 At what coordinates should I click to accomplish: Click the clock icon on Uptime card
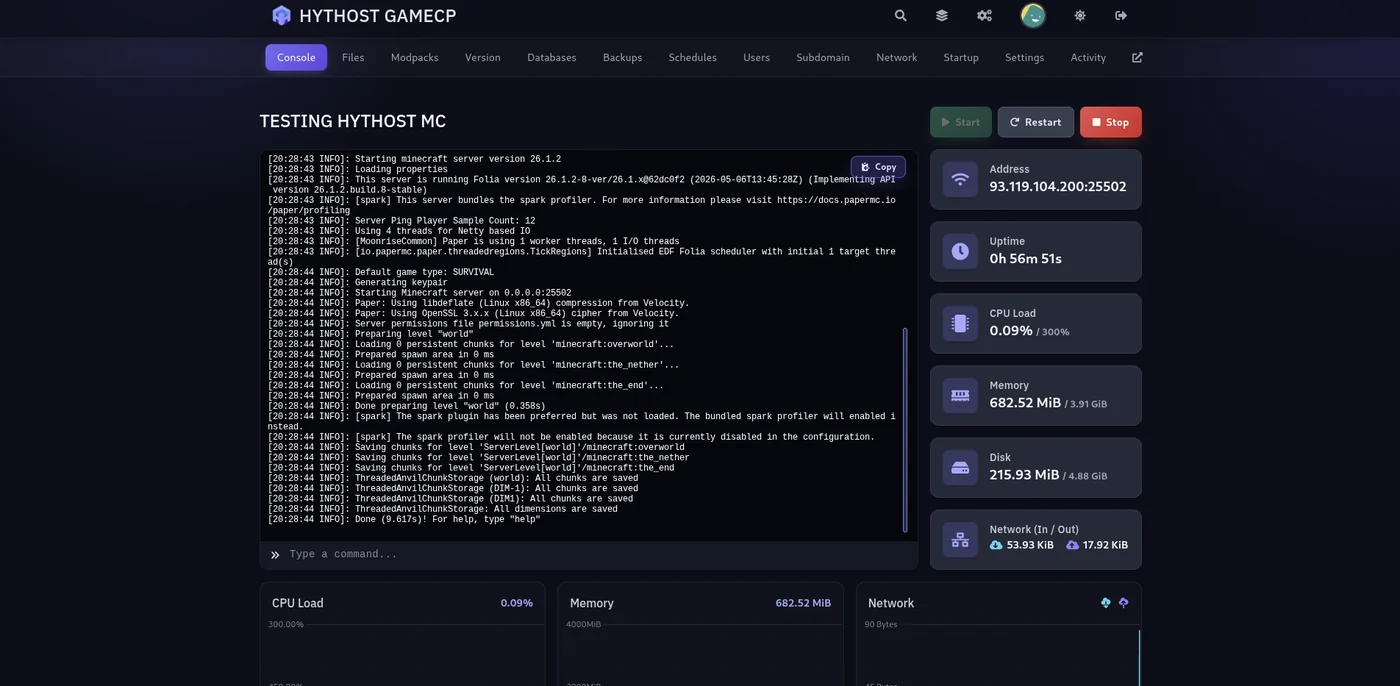click(x=960, y=251)
